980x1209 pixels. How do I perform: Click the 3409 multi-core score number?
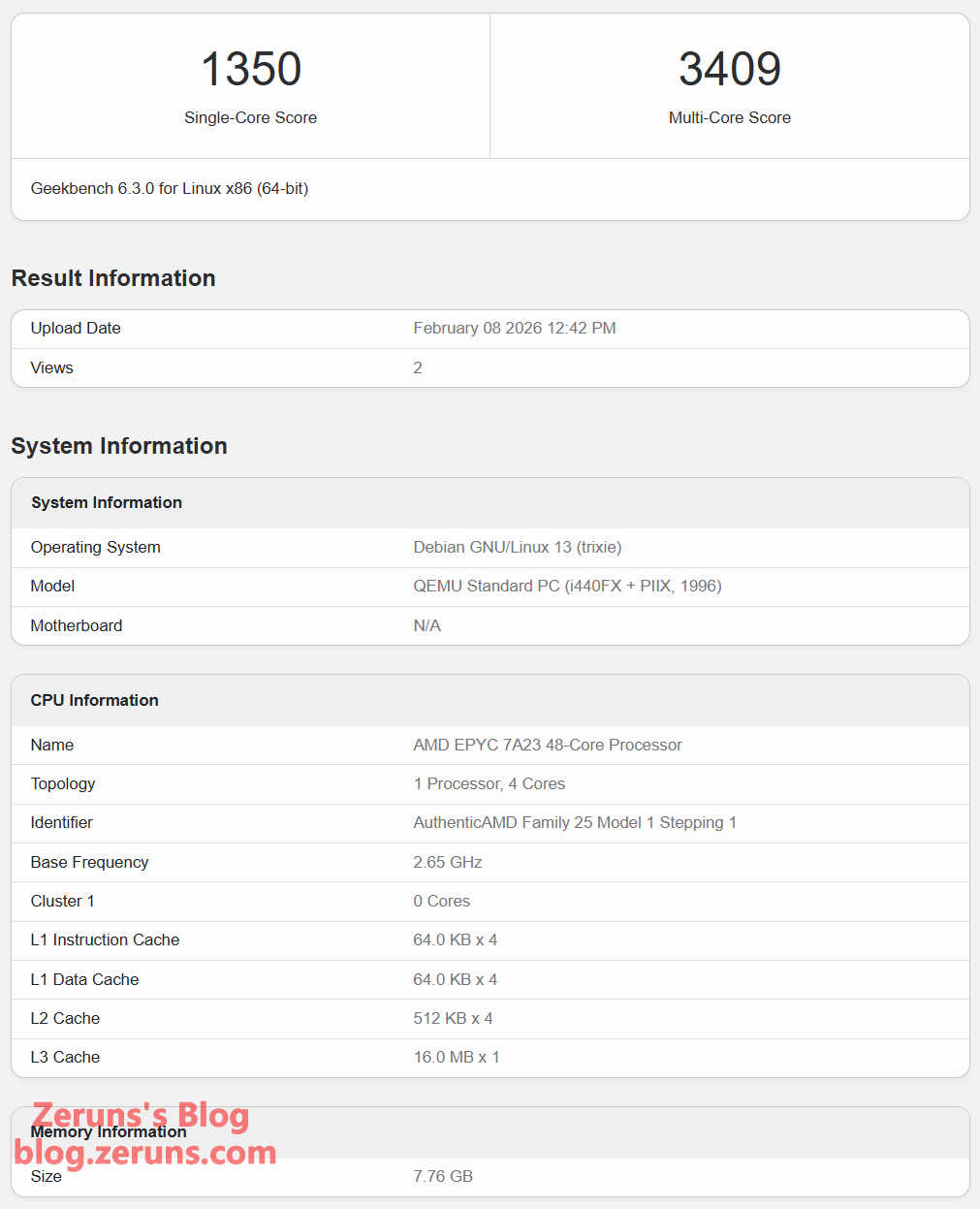coord(729,69)
